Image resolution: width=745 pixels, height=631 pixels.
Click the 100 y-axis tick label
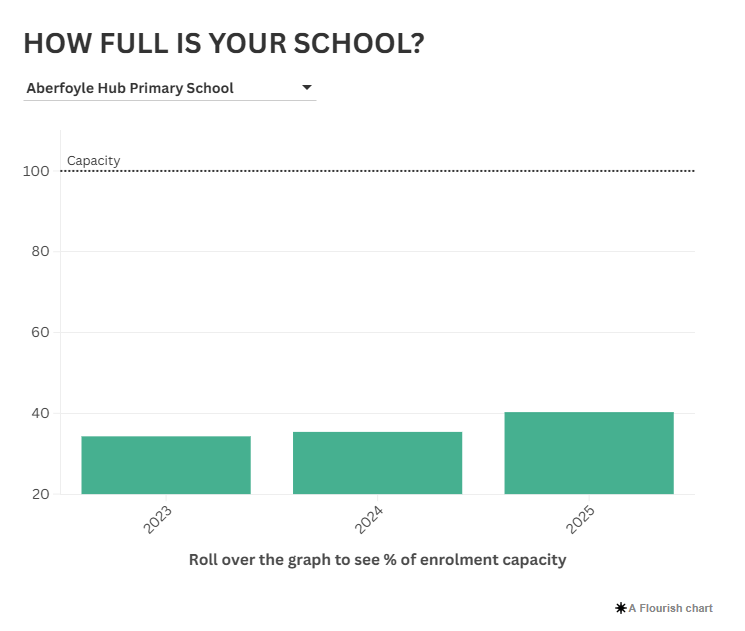coord(36,171)
